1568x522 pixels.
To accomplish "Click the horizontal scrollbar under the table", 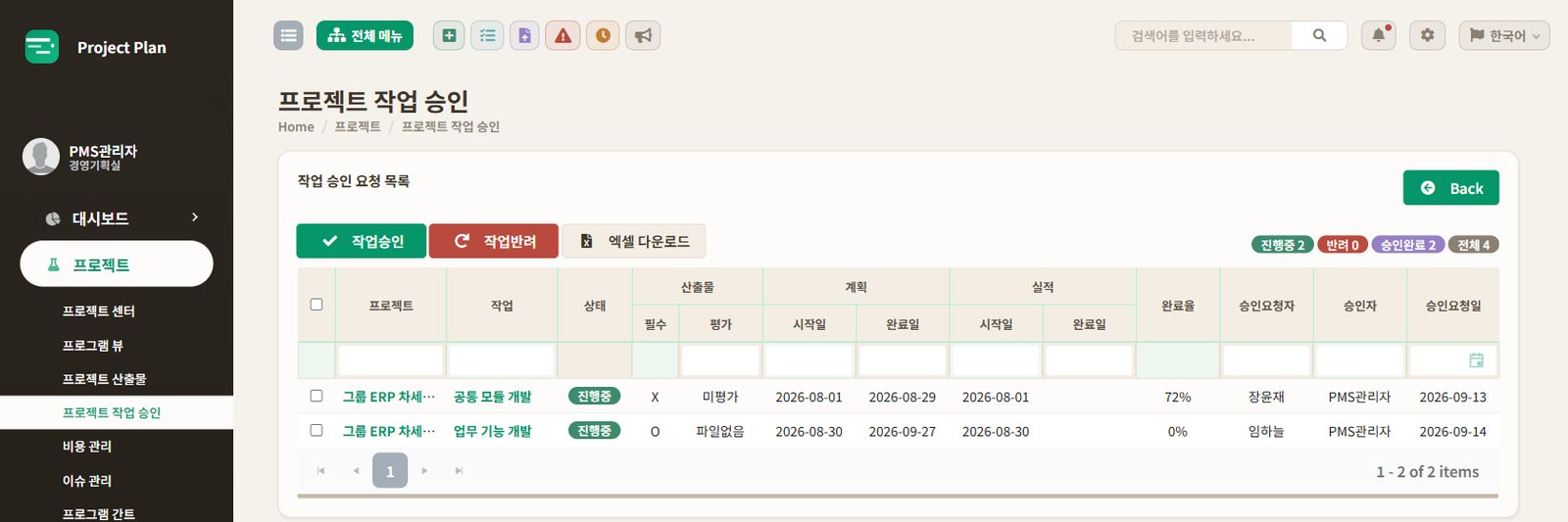I will pyautogui.click(x=898, y=497).
